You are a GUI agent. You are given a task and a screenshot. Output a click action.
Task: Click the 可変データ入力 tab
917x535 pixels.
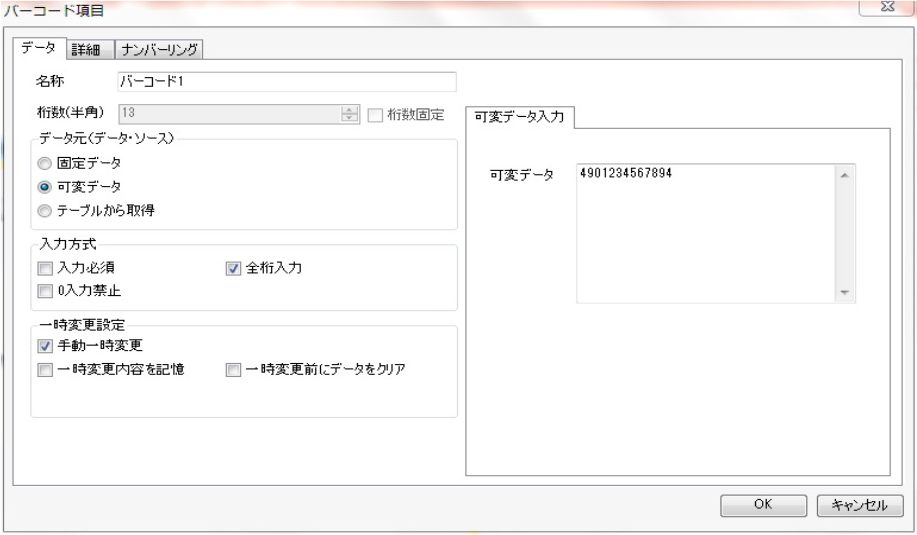point(519,117)
